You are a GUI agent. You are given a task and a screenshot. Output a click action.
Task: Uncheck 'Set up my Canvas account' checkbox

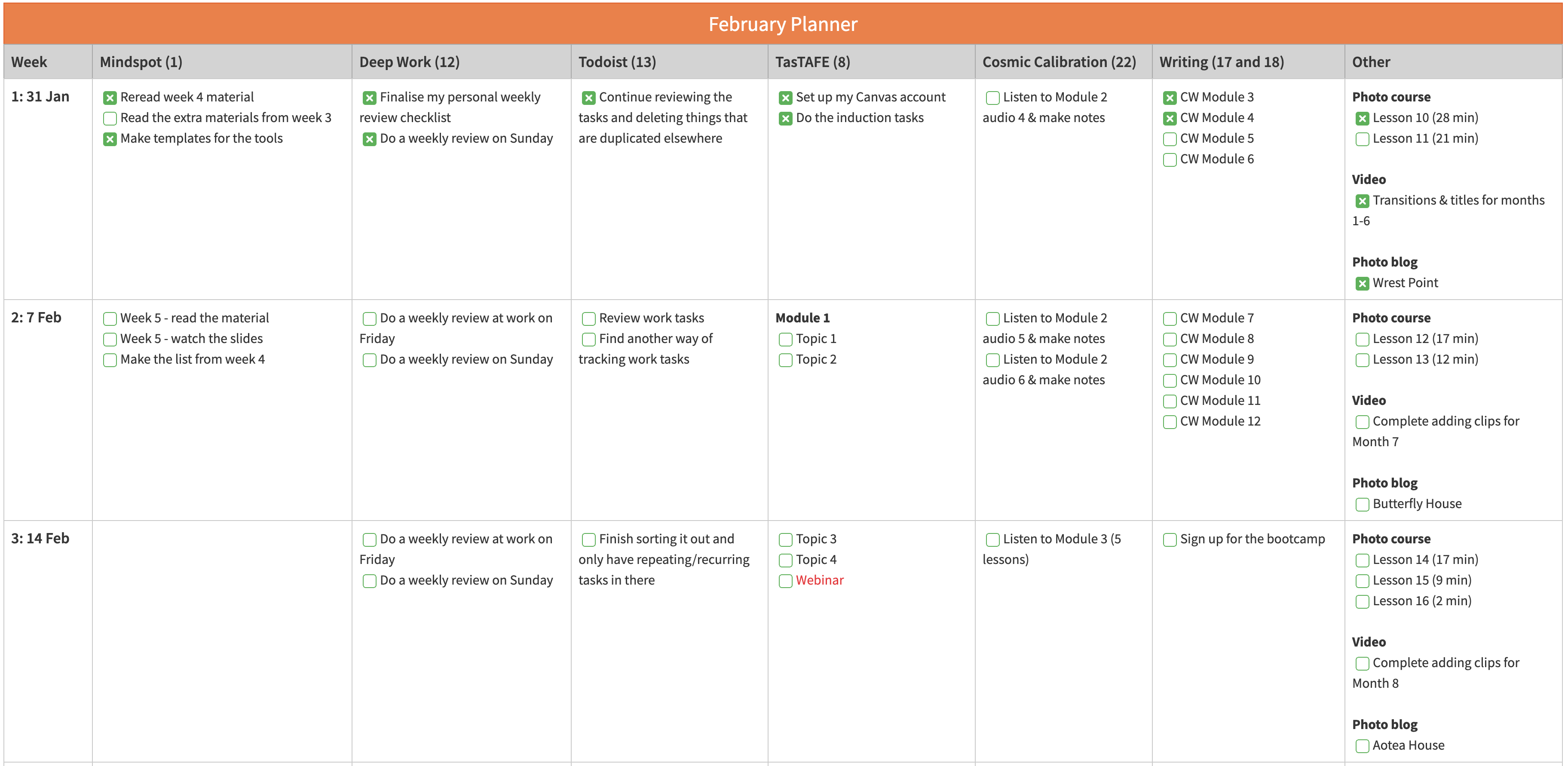785,98
